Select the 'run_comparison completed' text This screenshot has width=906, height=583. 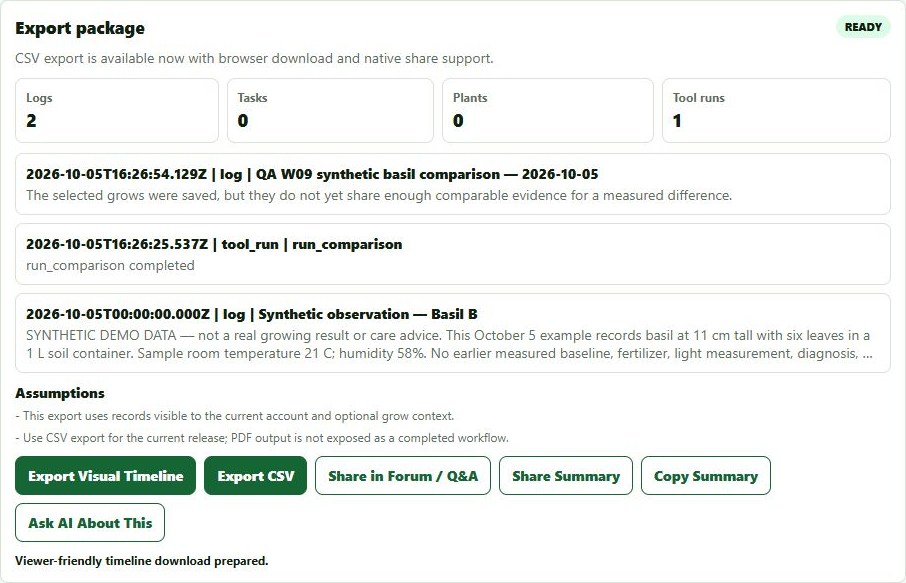click(110, 265)
